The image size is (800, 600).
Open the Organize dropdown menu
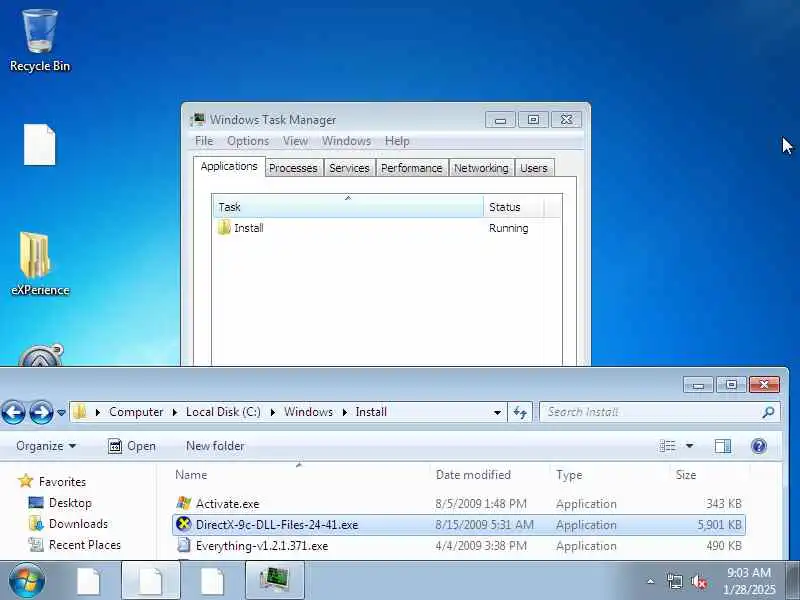pyautogui.click(x=46, y=446)
